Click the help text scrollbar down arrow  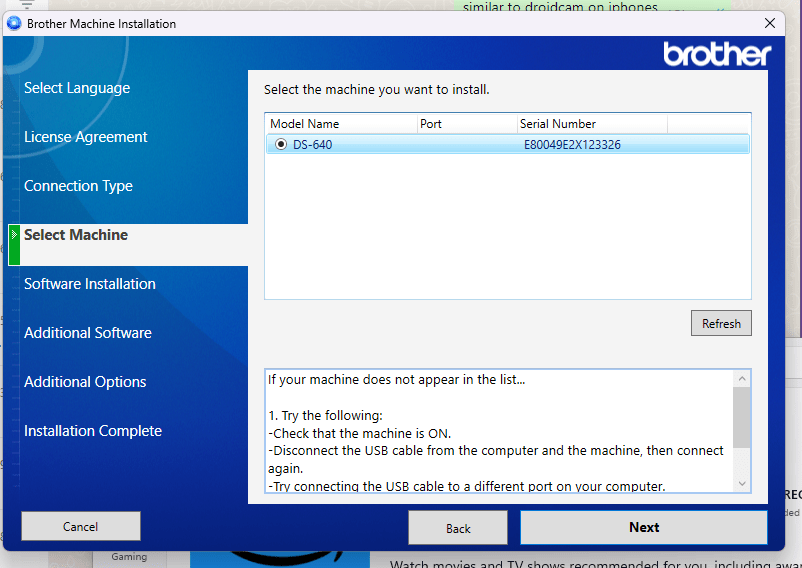coord(742,483)
